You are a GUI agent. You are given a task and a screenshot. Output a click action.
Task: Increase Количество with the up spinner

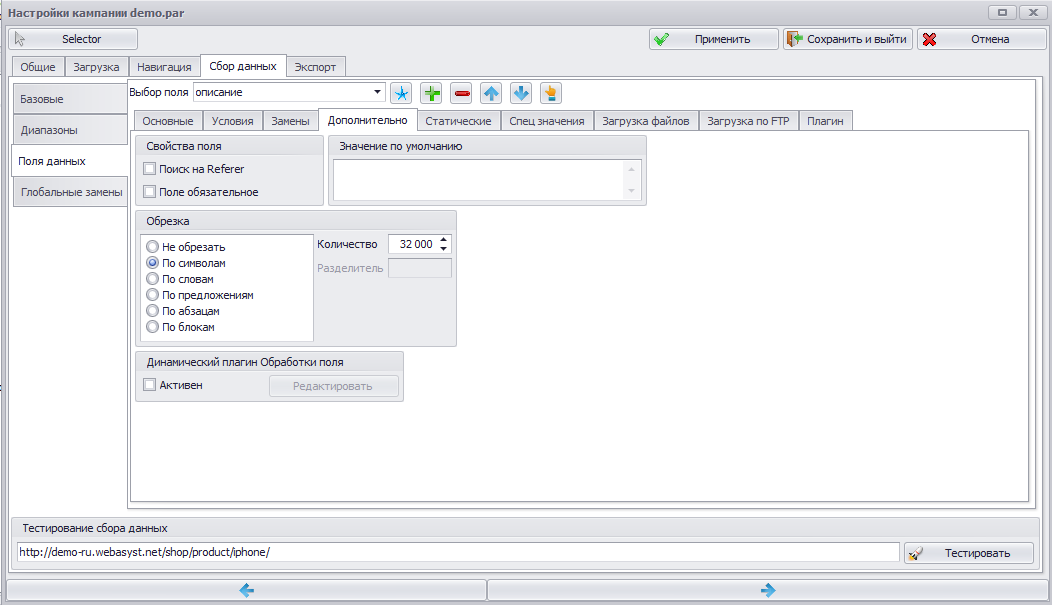443,240
